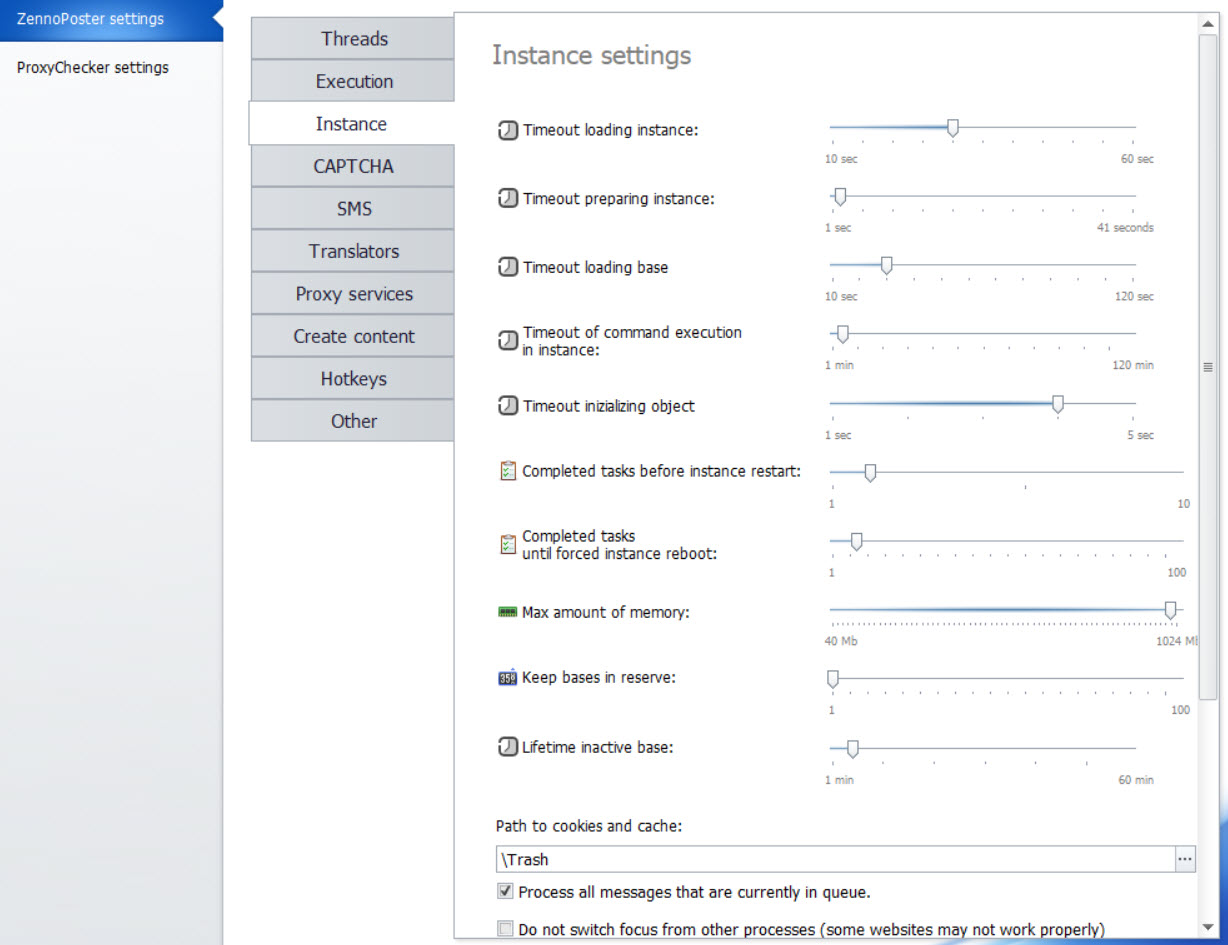Screen dimensions: 1228x945
Task: Open the Proxy services tab
Action: point(353,294)
